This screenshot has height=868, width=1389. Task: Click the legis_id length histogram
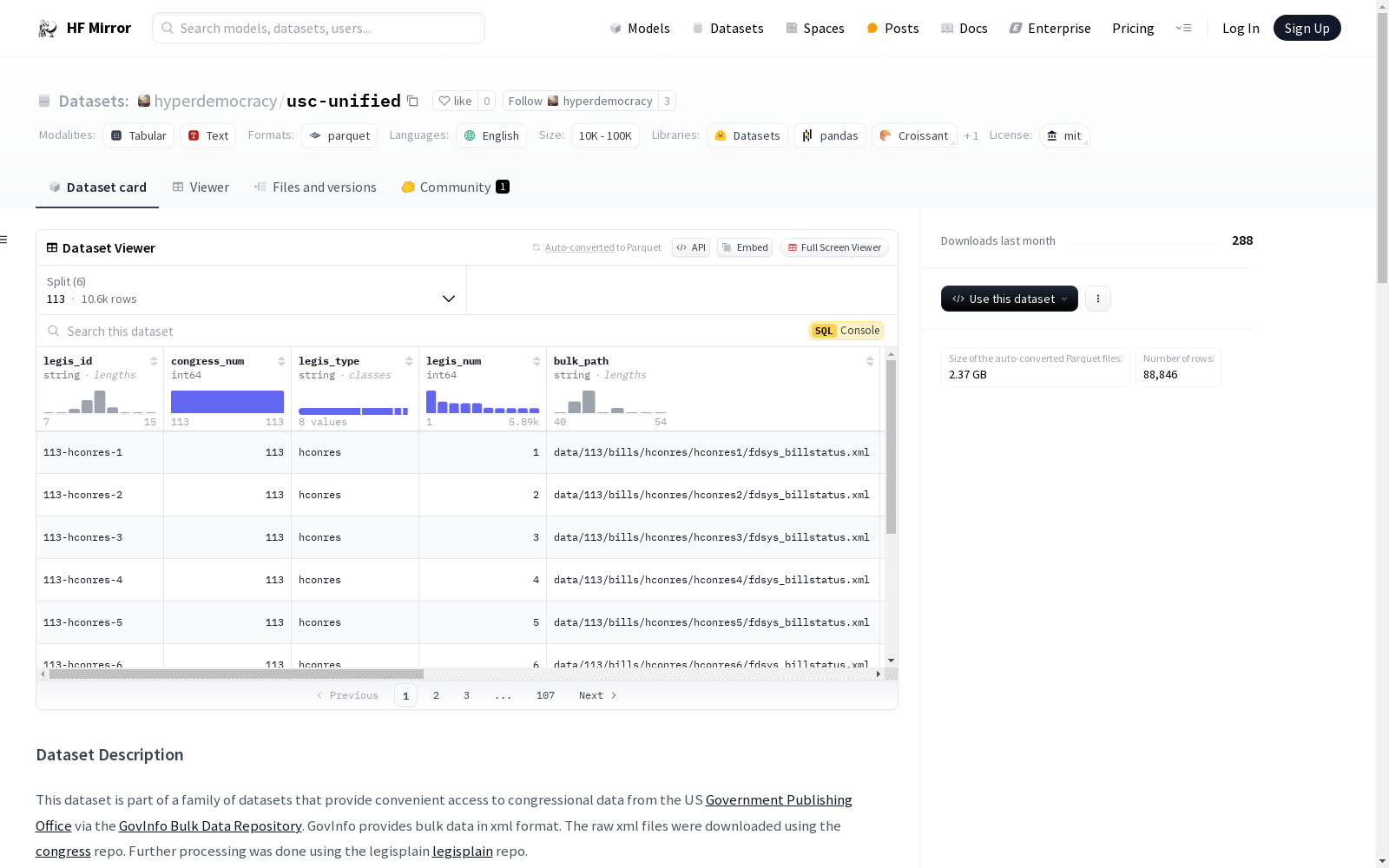[100, 402]
